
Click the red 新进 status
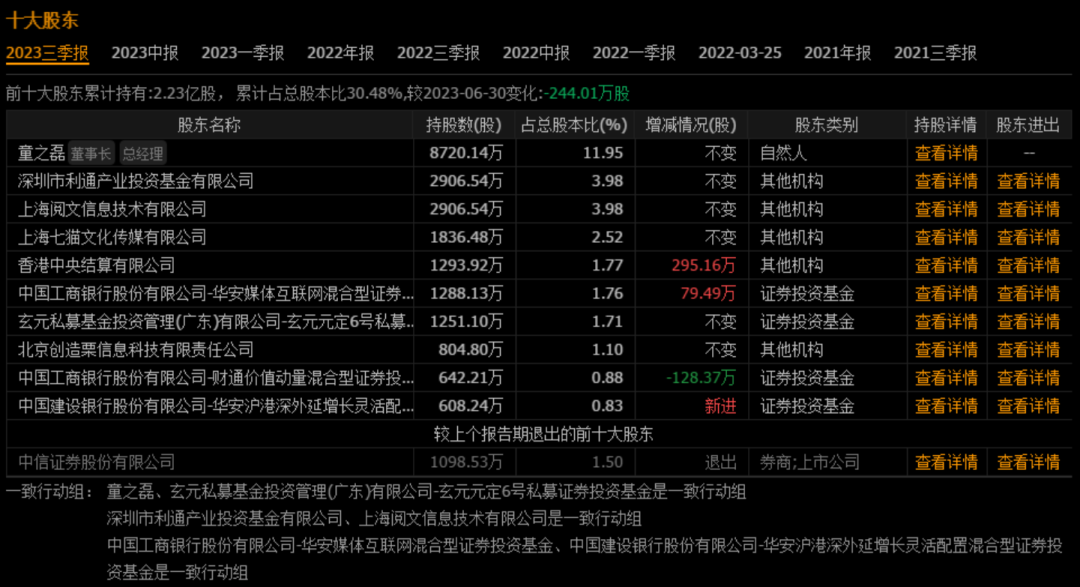720,406
